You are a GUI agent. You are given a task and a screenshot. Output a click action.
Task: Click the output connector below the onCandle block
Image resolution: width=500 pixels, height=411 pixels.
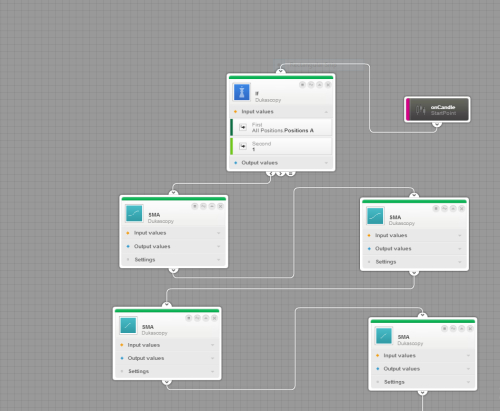click(x=437, y=124)
